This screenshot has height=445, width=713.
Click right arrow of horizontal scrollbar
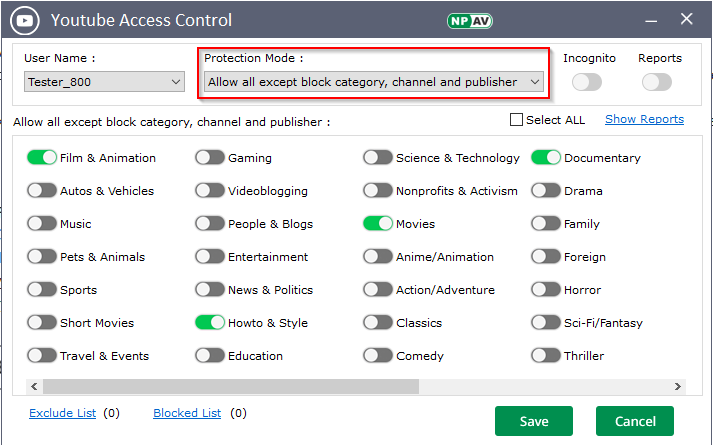pyautogui.click(x=679, y=386)
